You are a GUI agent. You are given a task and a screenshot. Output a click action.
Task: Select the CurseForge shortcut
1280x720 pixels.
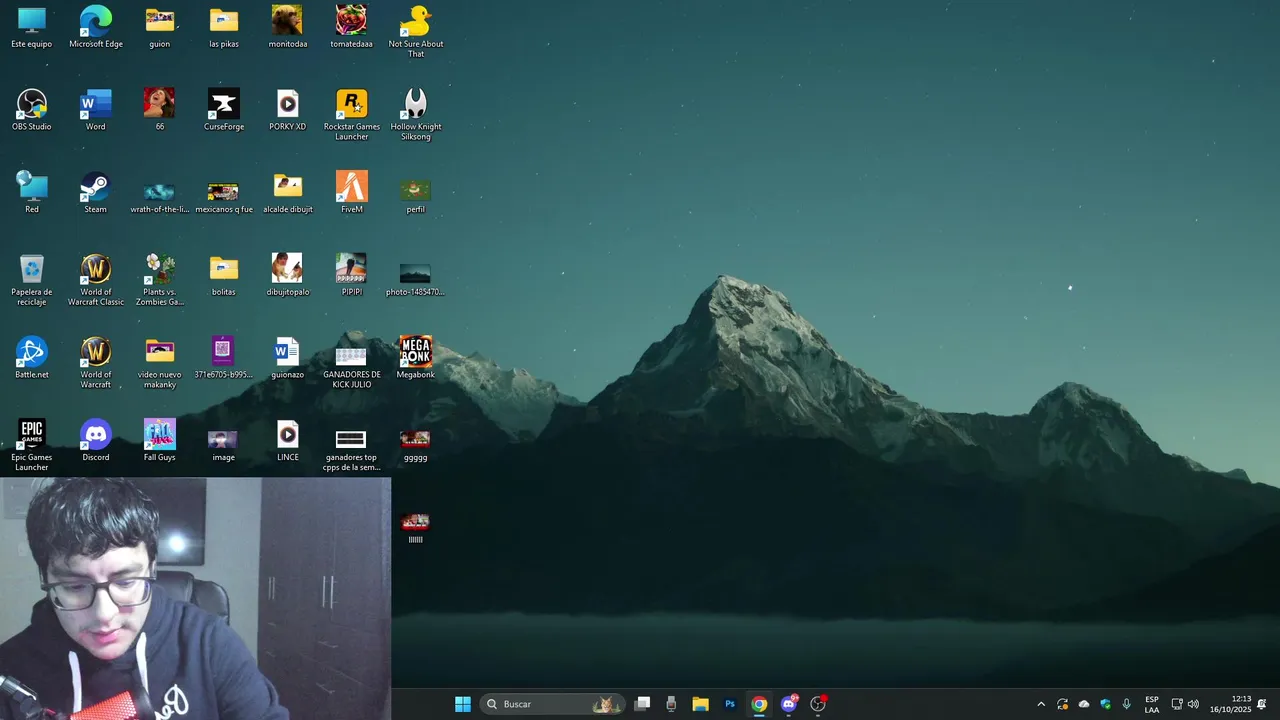point(224,110)
